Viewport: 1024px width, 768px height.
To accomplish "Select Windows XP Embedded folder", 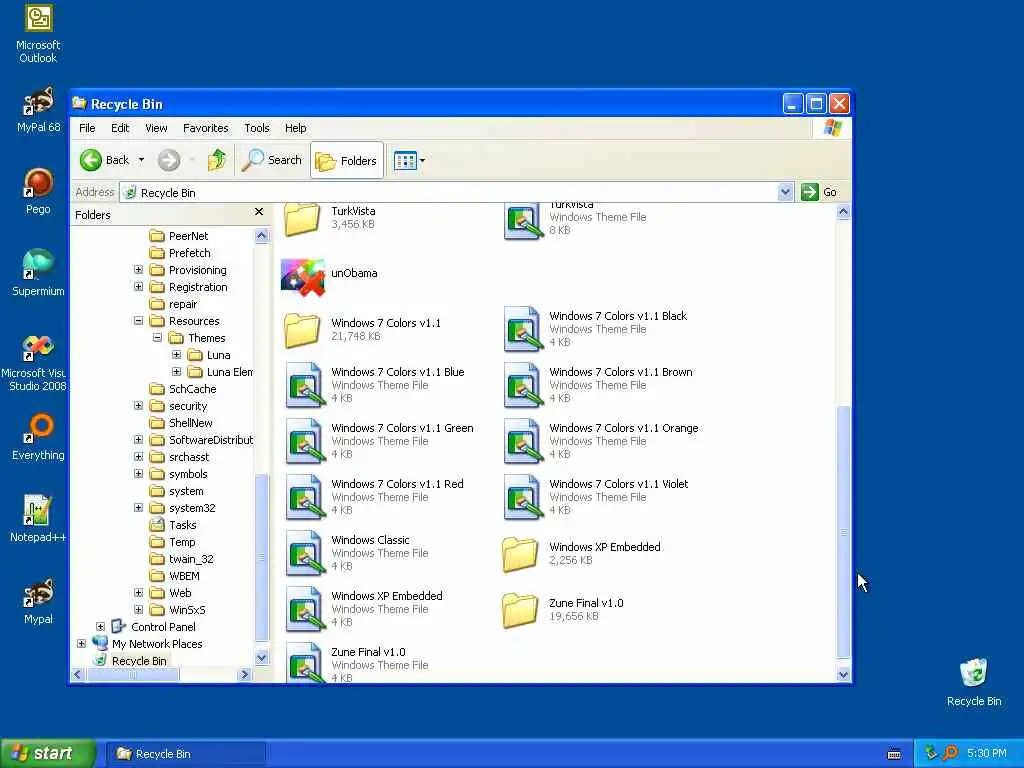I will tap(581, 553).
